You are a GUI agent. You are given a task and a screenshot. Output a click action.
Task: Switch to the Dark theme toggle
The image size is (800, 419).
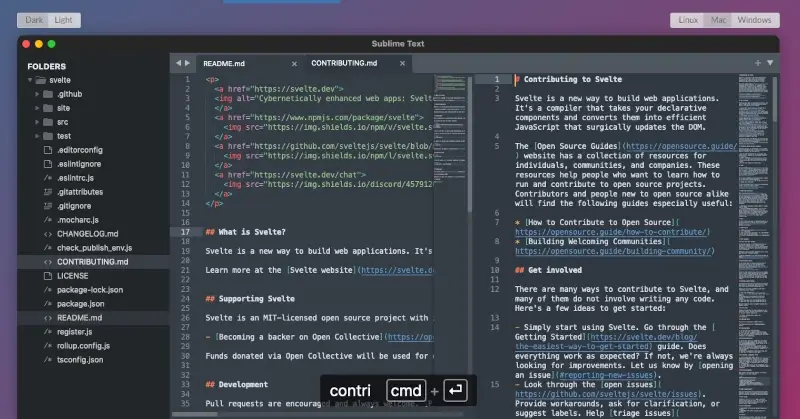coord(34,20)
